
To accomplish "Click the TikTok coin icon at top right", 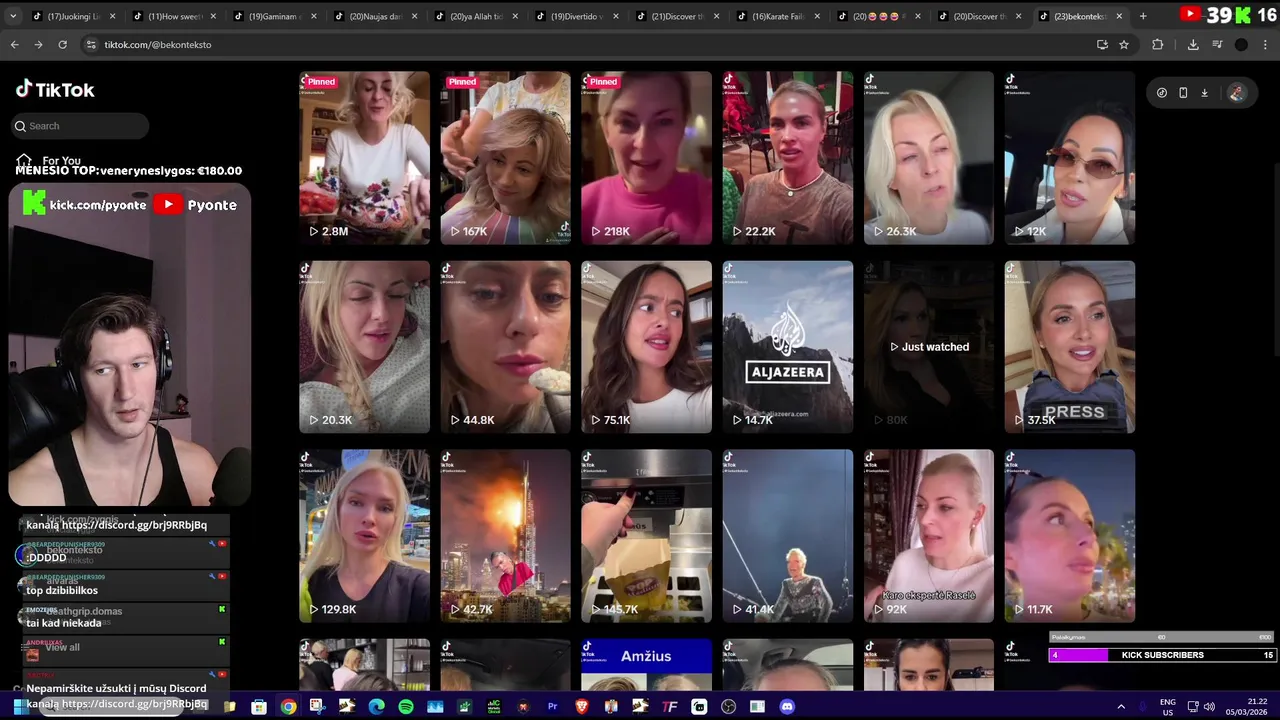I will pos(1161,93).
